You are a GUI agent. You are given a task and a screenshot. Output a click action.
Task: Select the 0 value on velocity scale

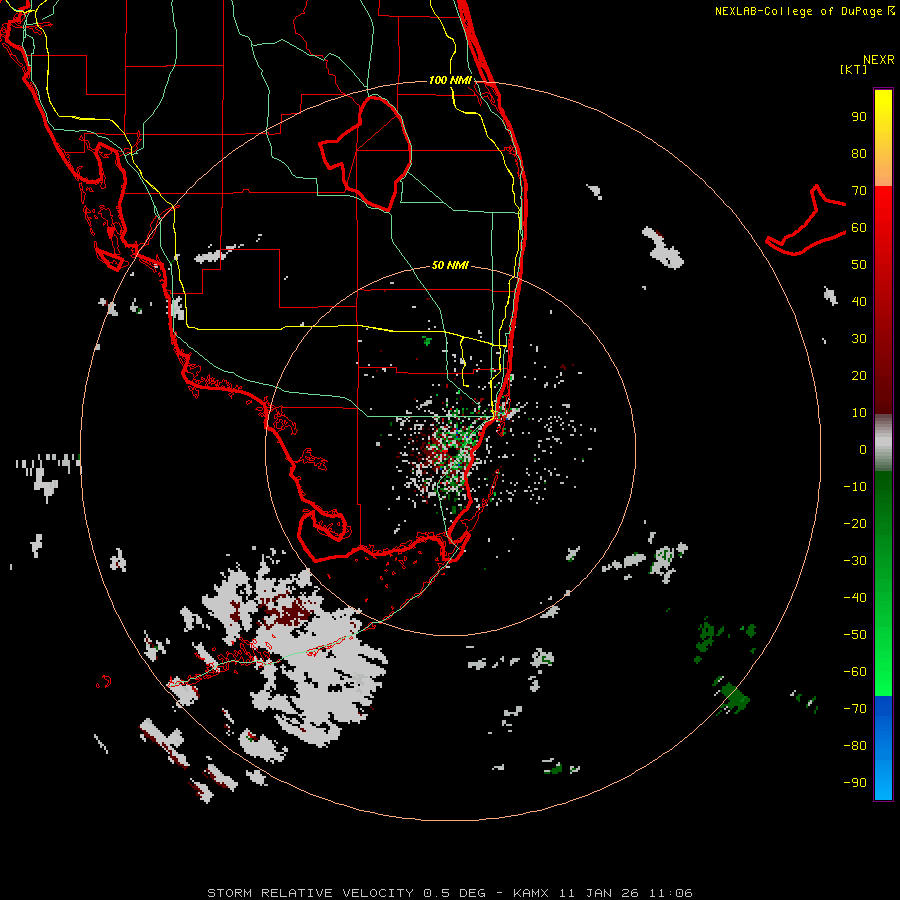point(863,450)
